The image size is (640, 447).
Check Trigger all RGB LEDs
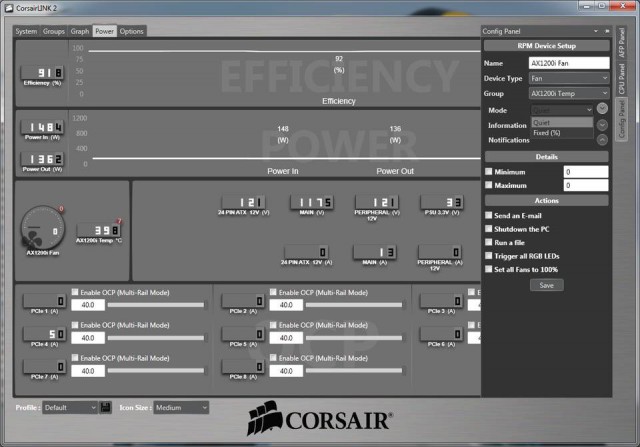point(489,256)
